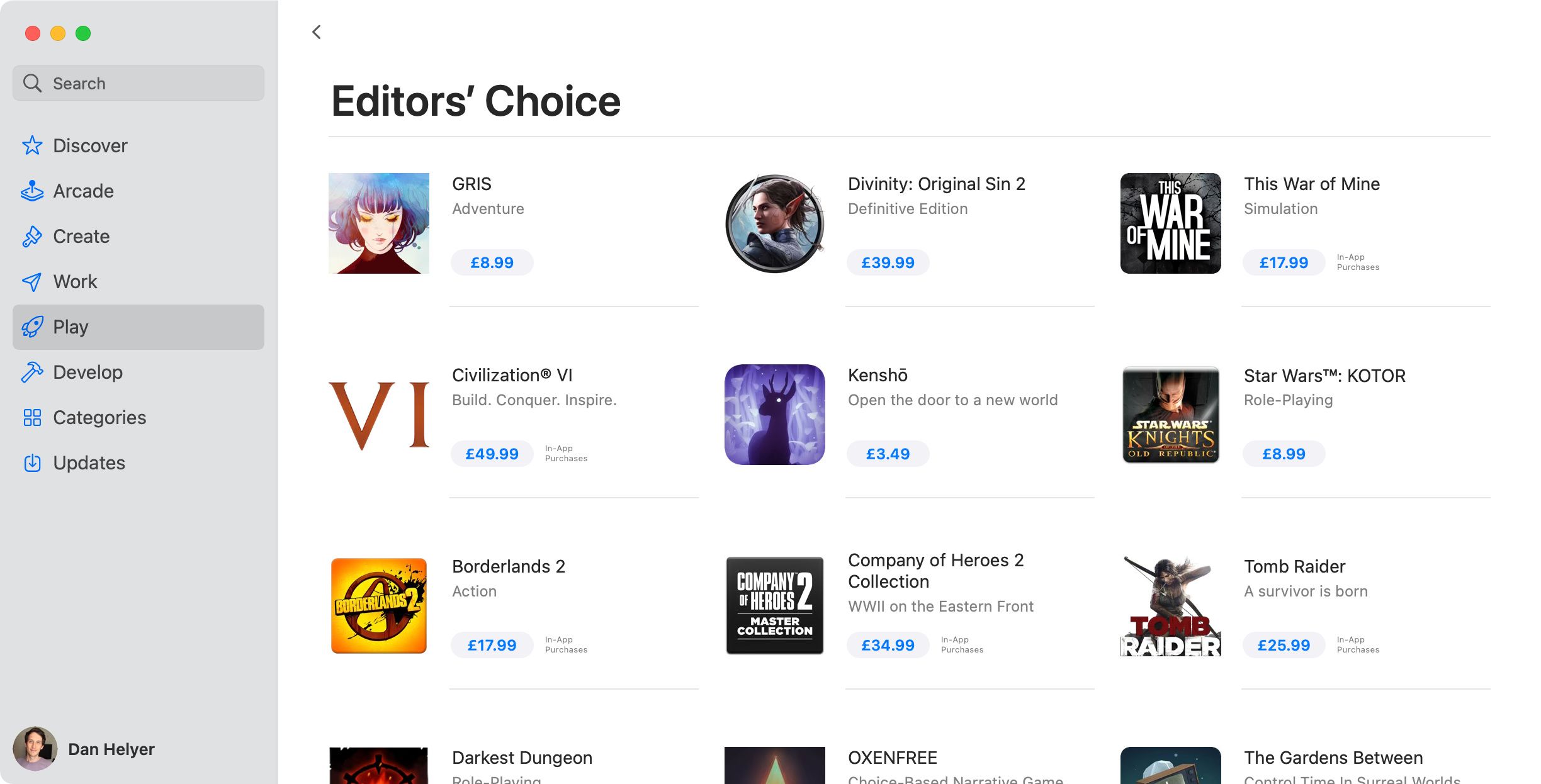Screen dimensions: 1541x784
Task: Click the Tomb Raider app icon
Action: click(1170, 605)
